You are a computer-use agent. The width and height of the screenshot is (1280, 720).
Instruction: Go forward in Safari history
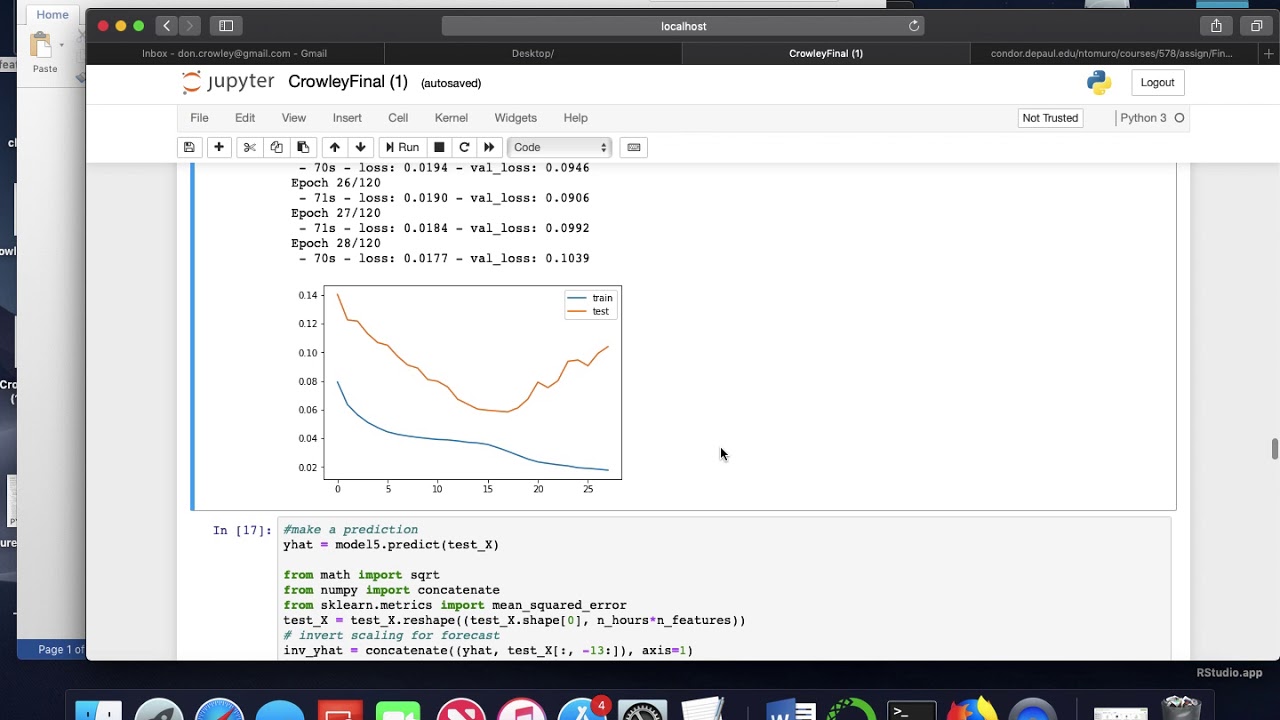point(190,26)
